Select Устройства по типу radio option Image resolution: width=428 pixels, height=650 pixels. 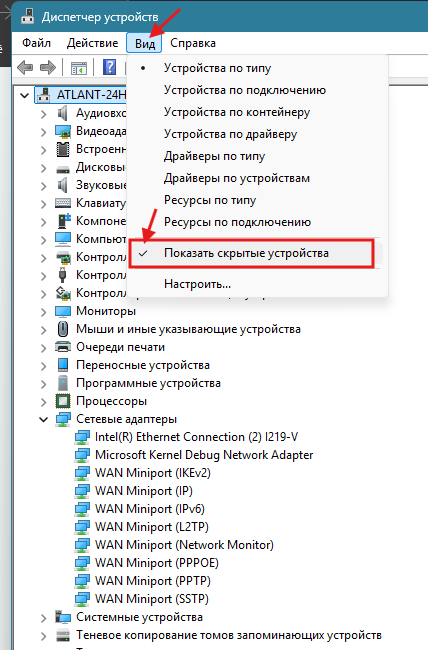217,68
